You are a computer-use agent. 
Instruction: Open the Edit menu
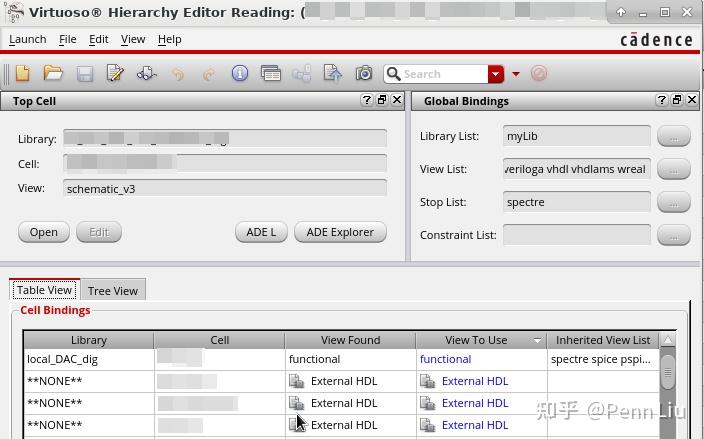click(98, 40)
